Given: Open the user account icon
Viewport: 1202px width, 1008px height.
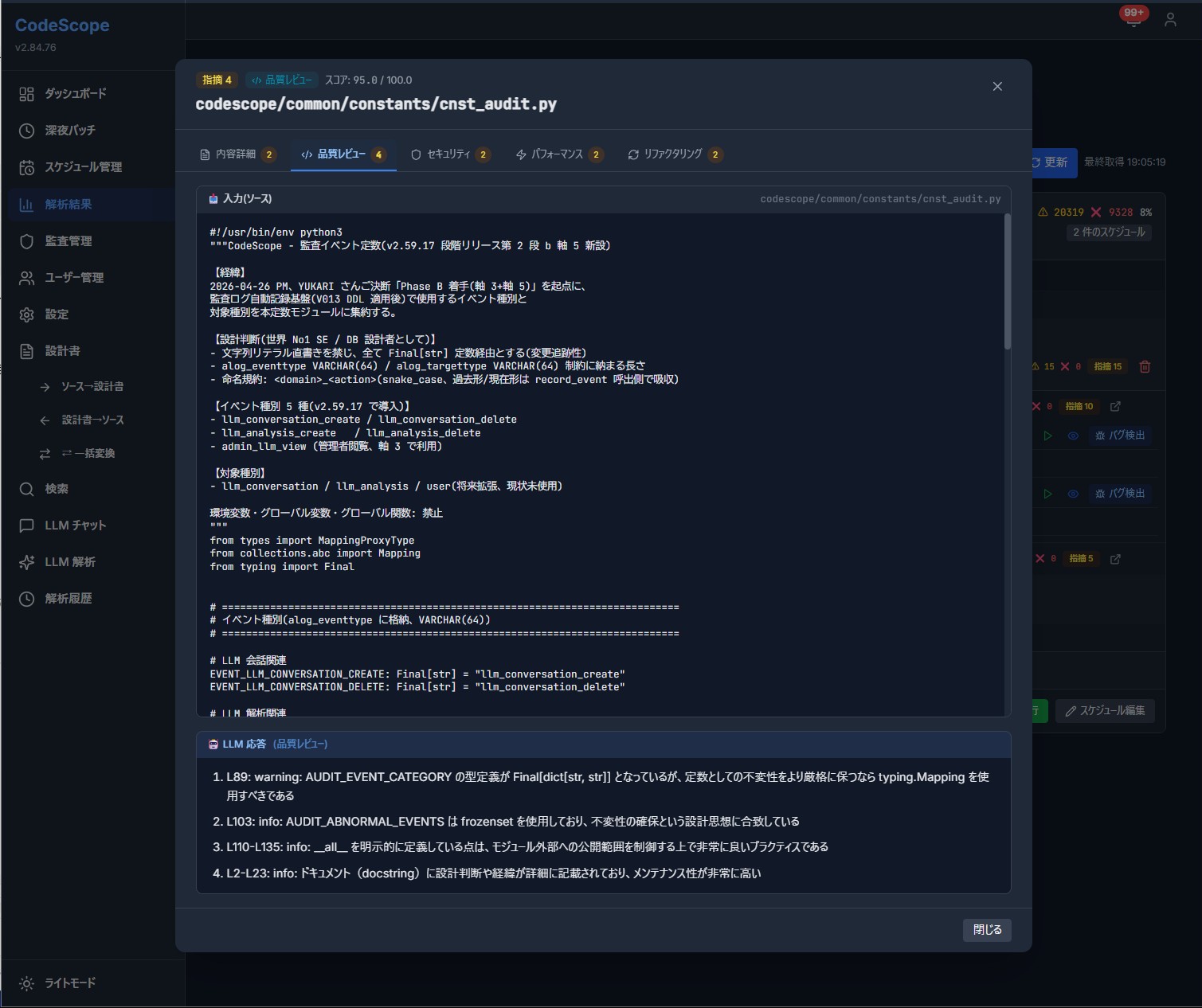Looking at the screenshot, I should 1170,20.
